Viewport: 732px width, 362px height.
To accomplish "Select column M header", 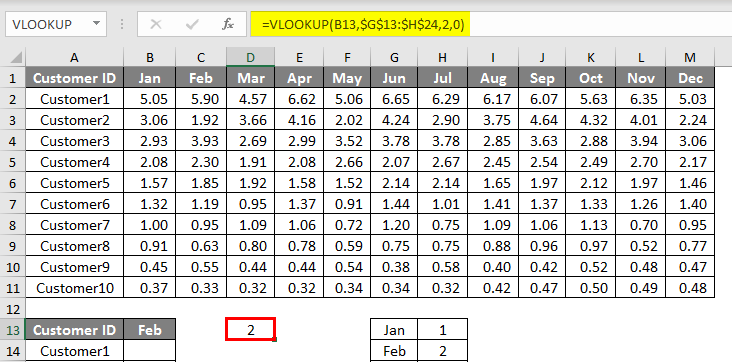I will coord(690,57).
